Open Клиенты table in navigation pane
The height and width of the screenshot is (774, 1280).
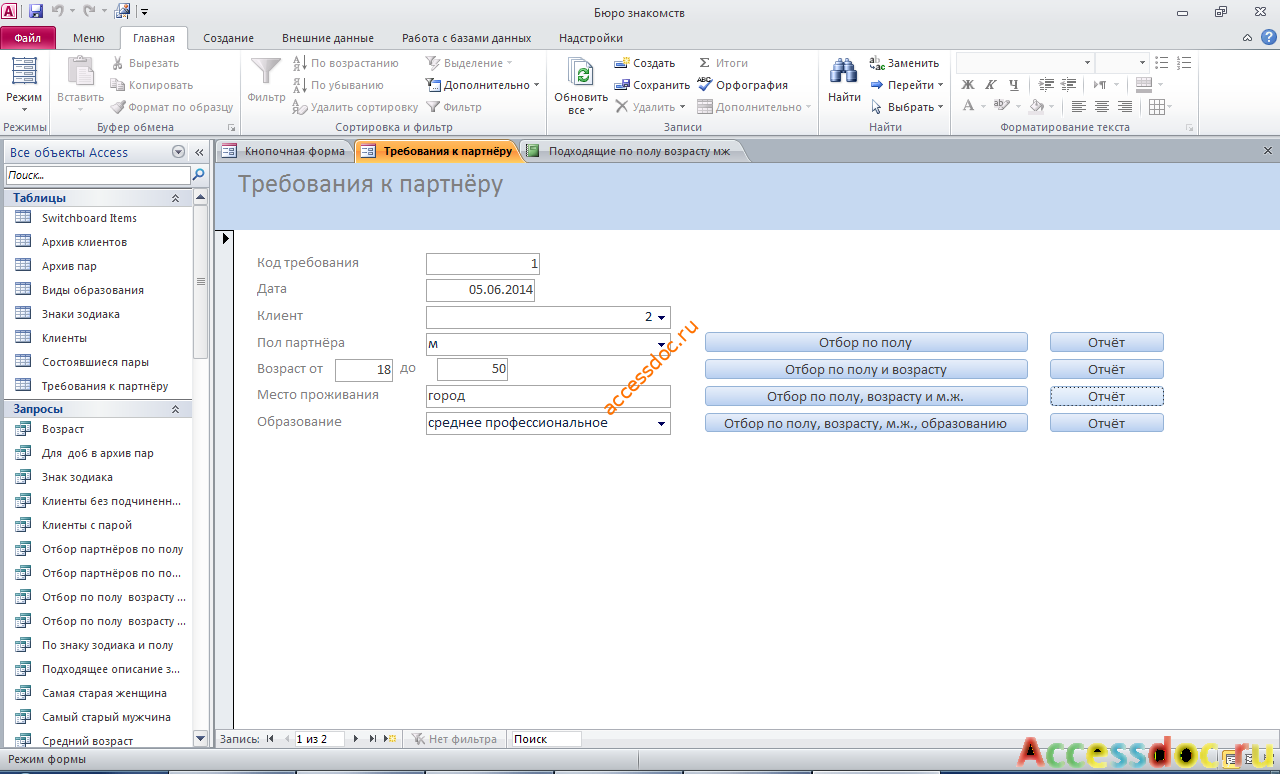(64, 338)
